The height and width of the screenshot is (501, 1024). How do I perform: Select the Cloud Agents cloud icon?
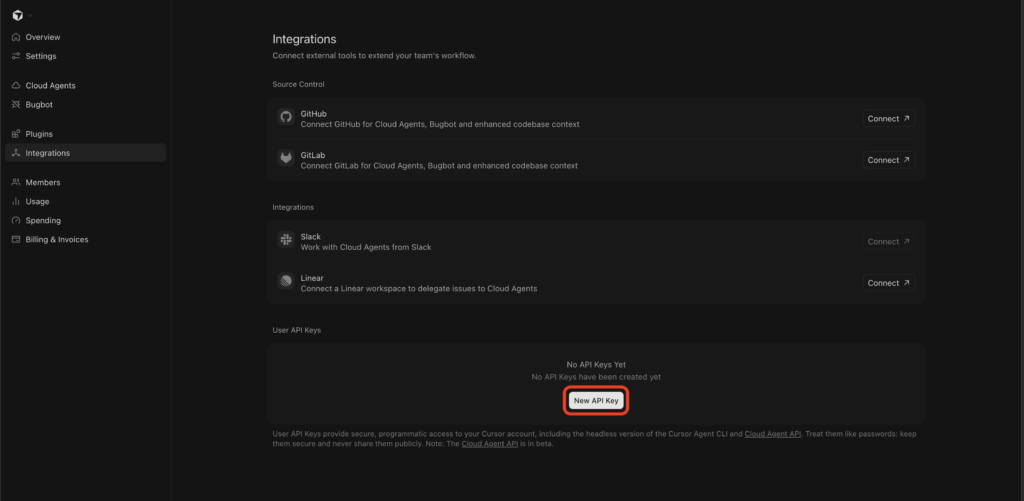16,86
